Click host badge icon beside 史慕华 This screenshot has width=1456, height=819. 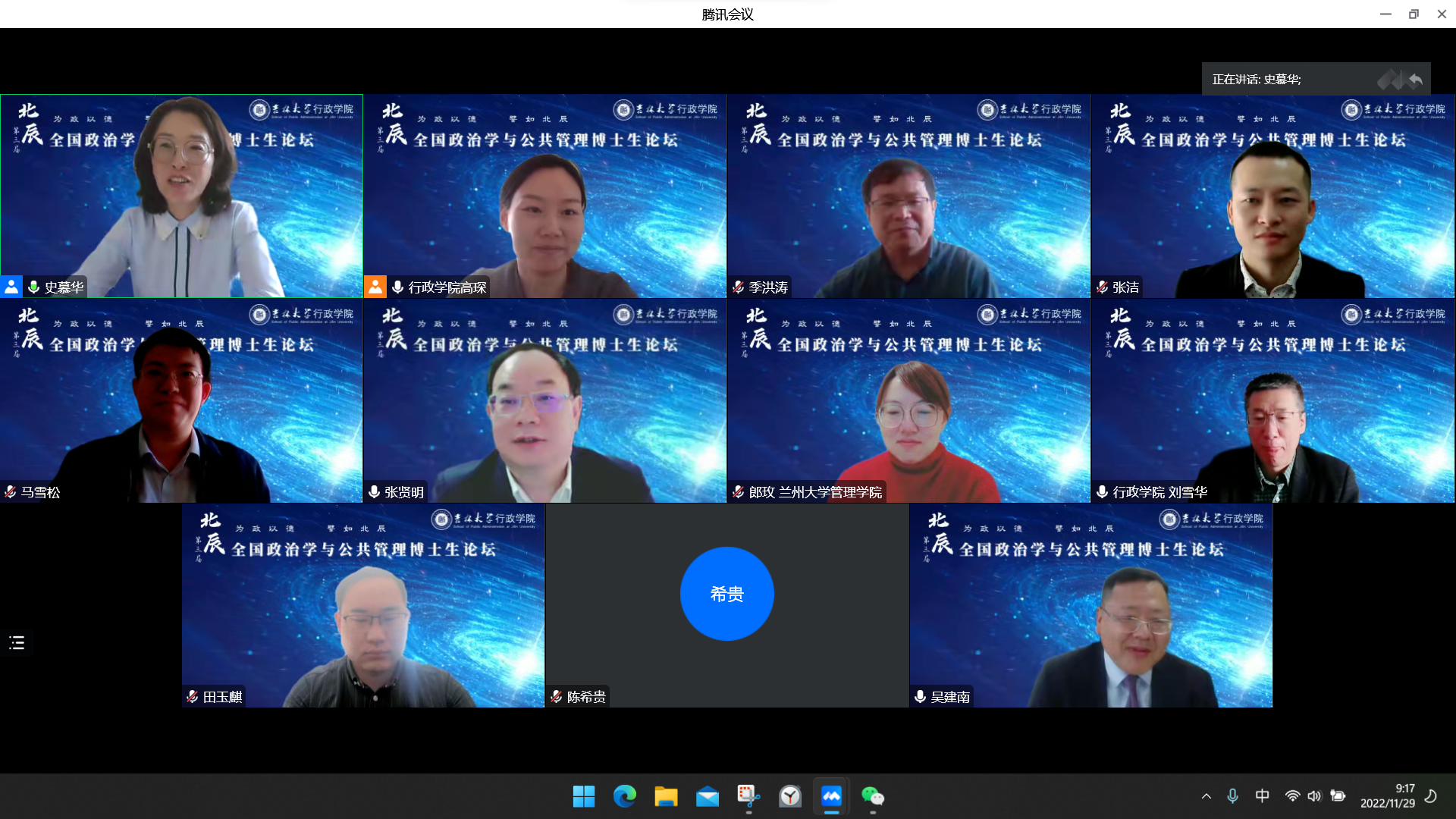(11, 287)
